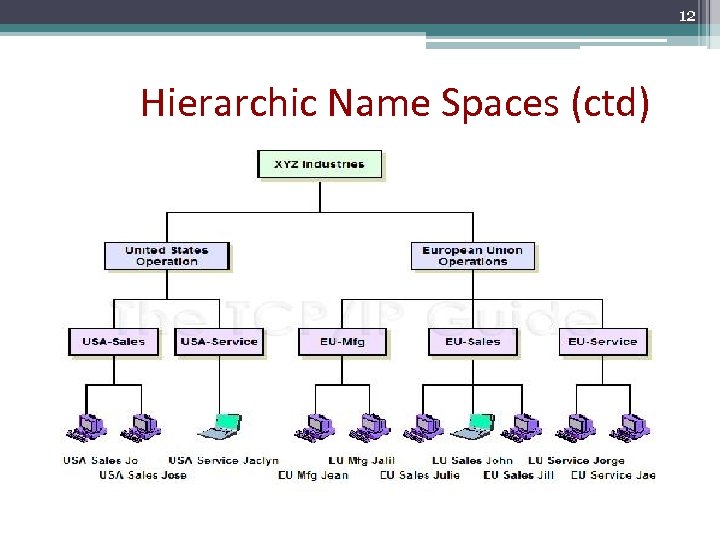
Task: Click the 'EU Mfg Jalil' text label
Action: [361, 461]
